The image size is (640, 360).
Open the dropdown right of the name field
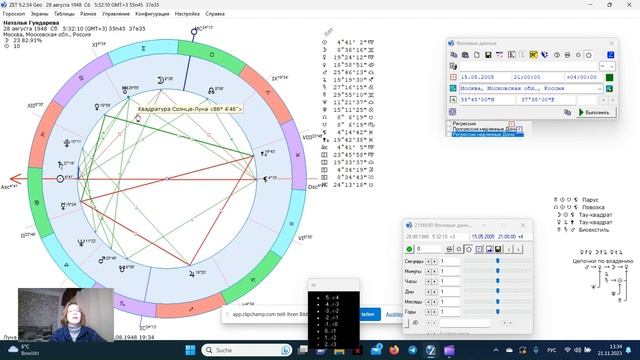click(x=607, y=66)
